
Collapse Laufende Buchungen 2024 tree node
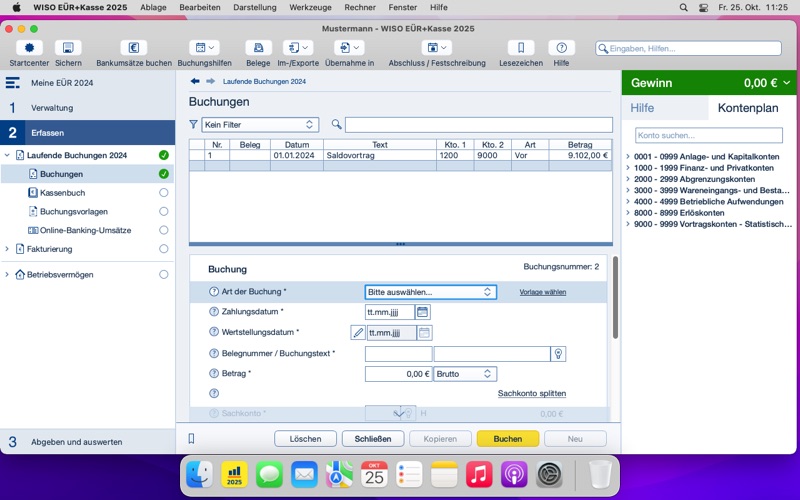point(7,155)
